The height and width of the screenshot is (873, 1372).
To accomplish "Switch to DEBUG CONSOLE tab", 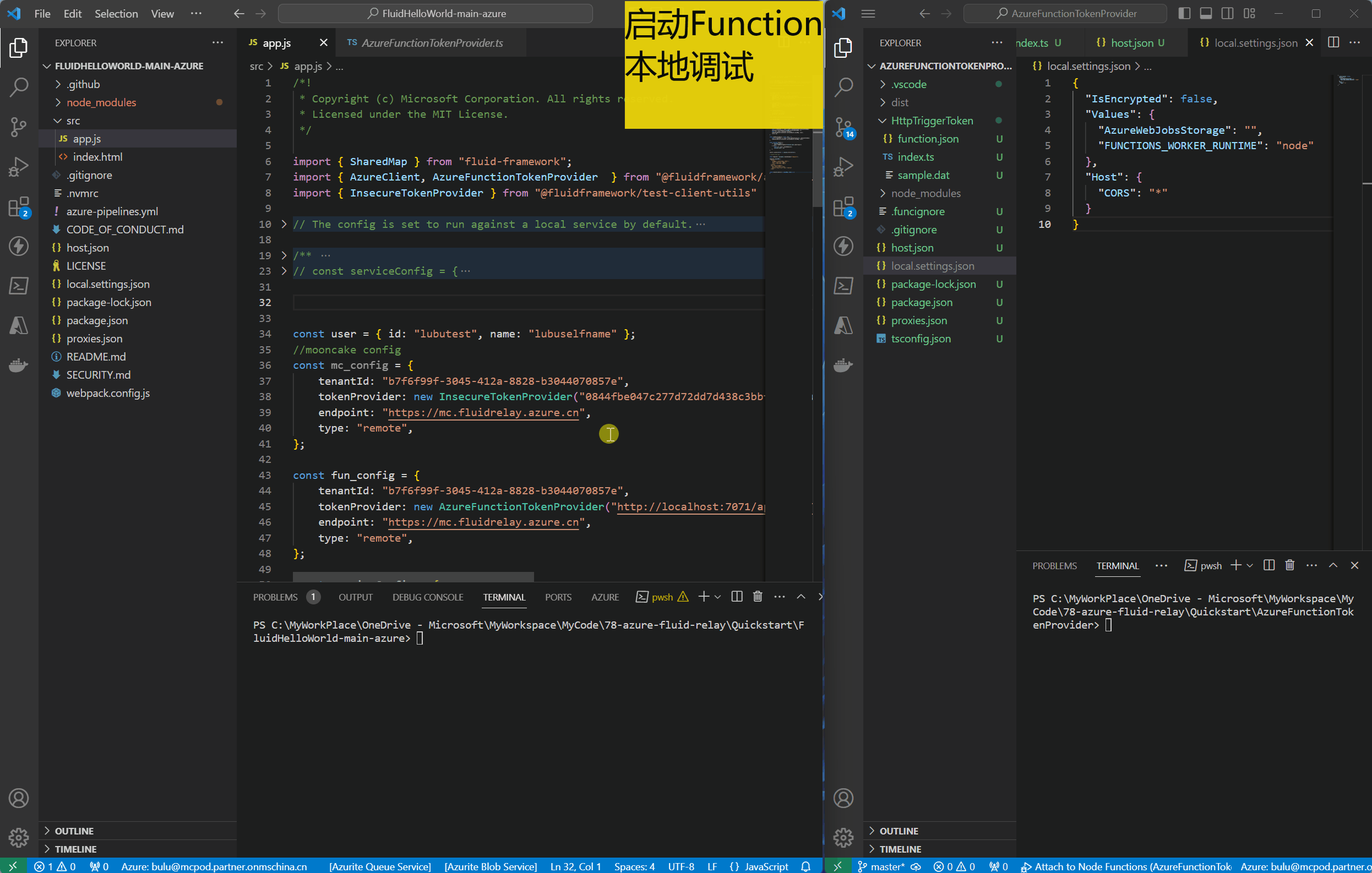I will 427,597.
